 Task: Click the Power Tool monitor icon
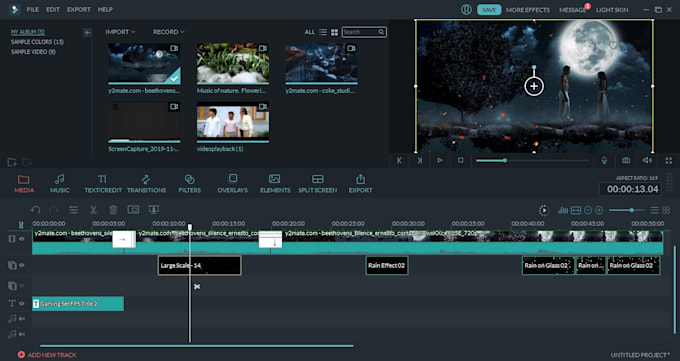(x=154, y=210)
